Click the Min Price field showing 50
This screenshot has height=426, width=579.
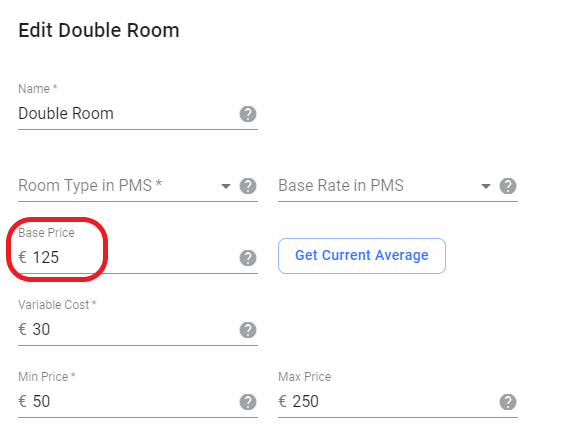click(127, 401)
